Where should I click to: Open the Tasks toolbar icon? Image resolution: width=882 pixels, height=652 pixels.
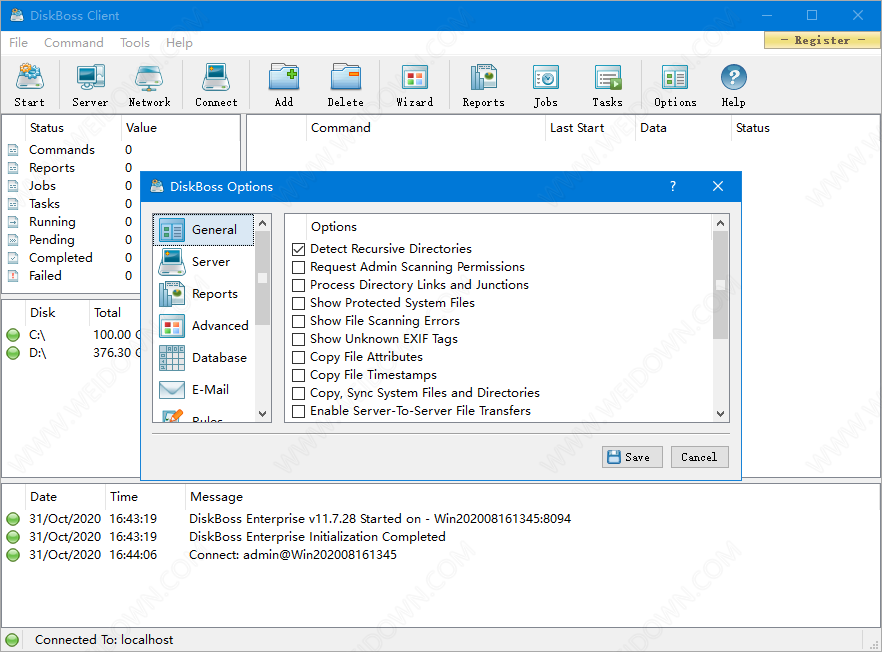pyautogui.click(x=608, y=84)
